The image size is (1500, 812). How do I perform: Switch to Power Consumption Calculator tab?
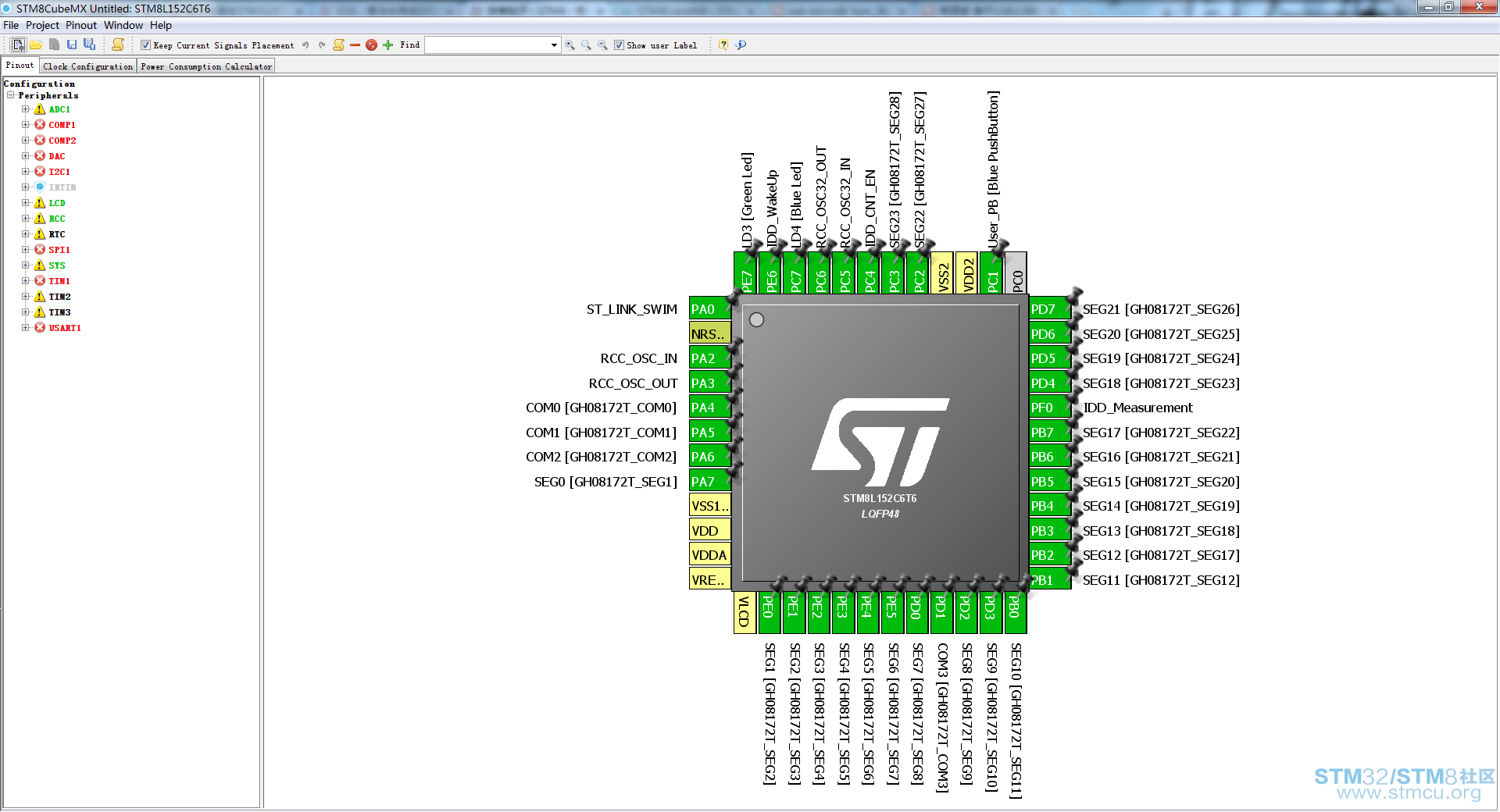[206, 66]
